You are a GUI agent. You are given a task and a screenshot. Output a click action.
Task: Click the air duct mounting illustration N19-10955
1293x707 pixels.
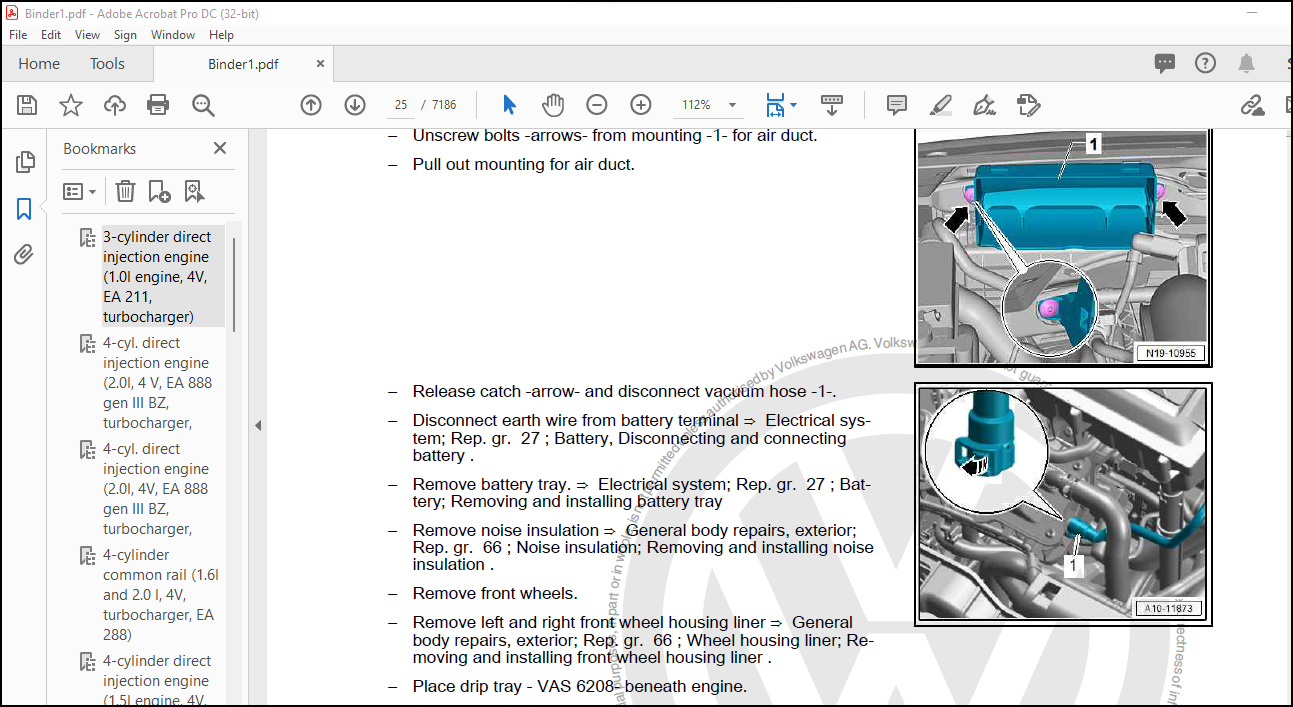click(1063, 247)
